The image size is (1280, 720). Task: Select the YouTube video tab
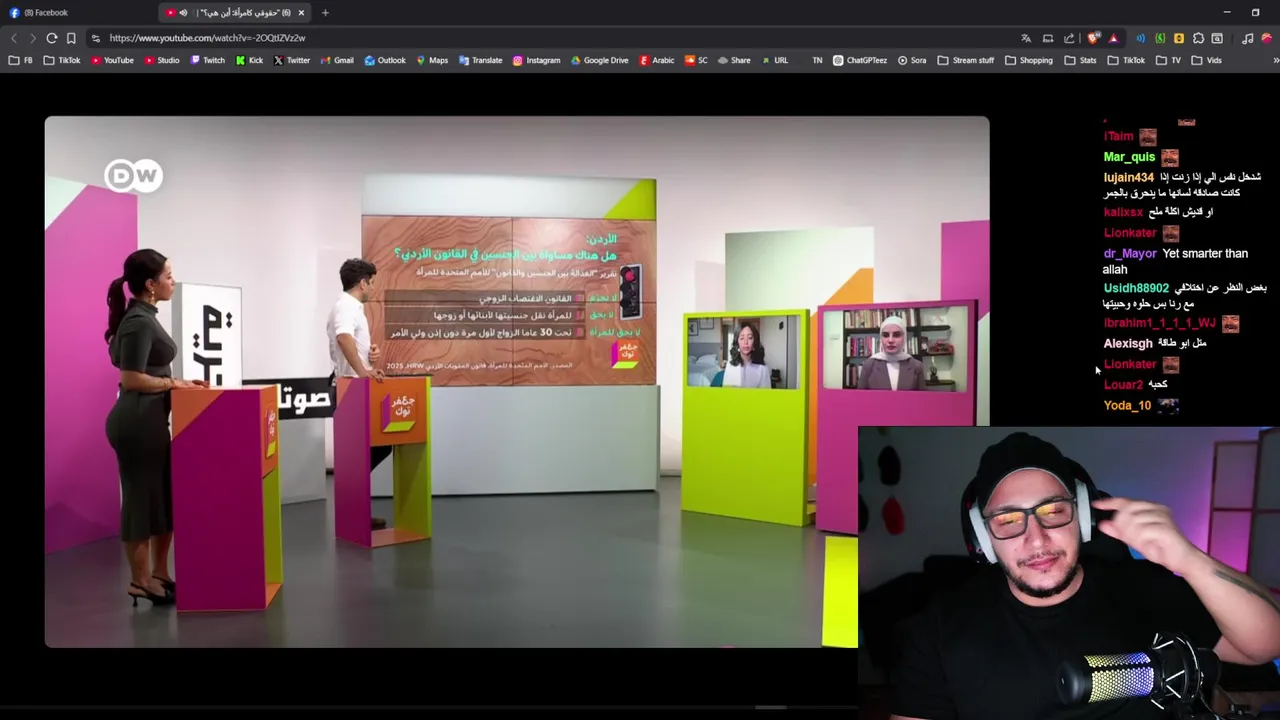pyautogui.click(x=236, y=13)
